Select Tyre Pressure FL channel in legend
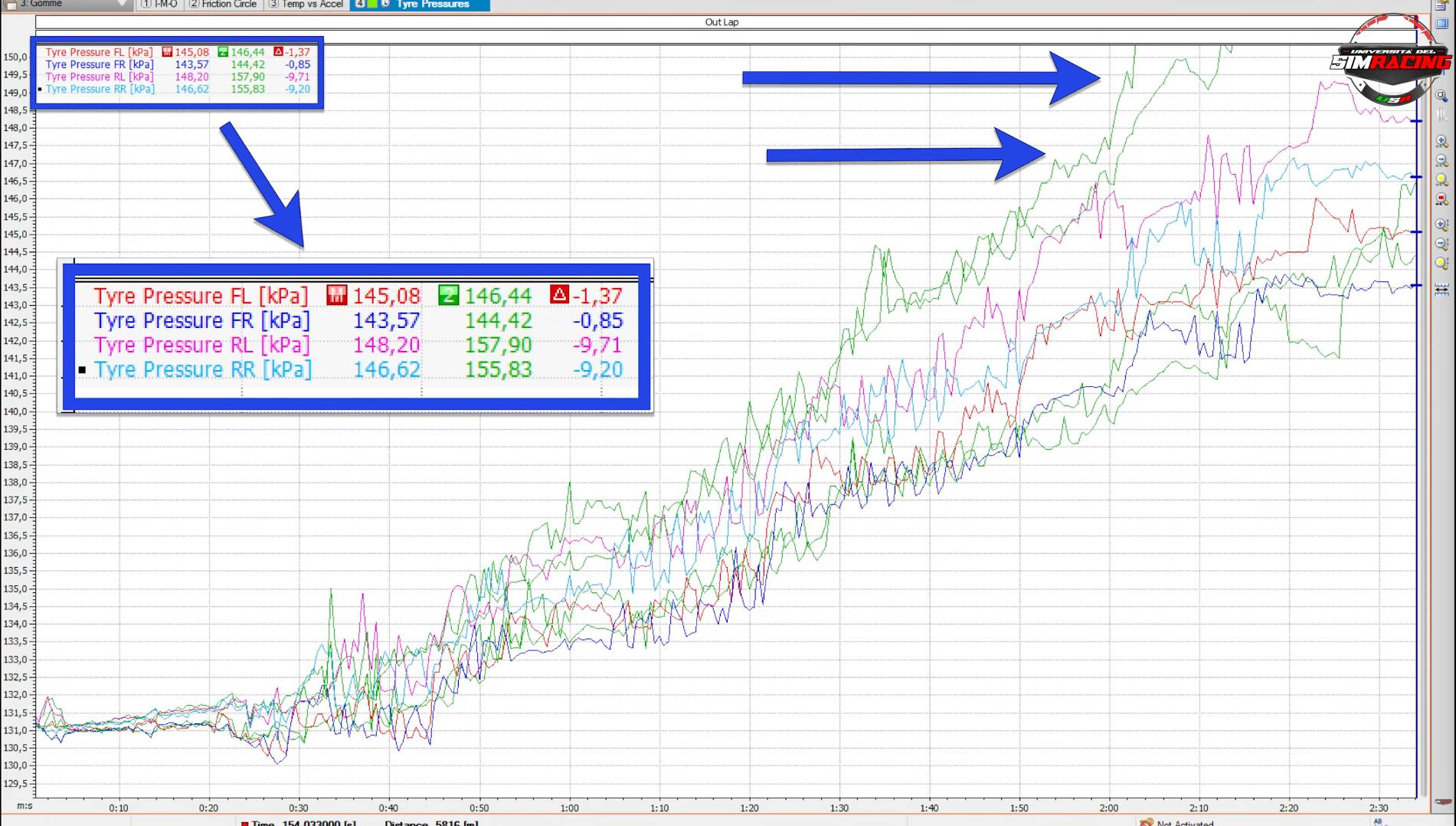The image size is (1456, 826). coord(99,52)
